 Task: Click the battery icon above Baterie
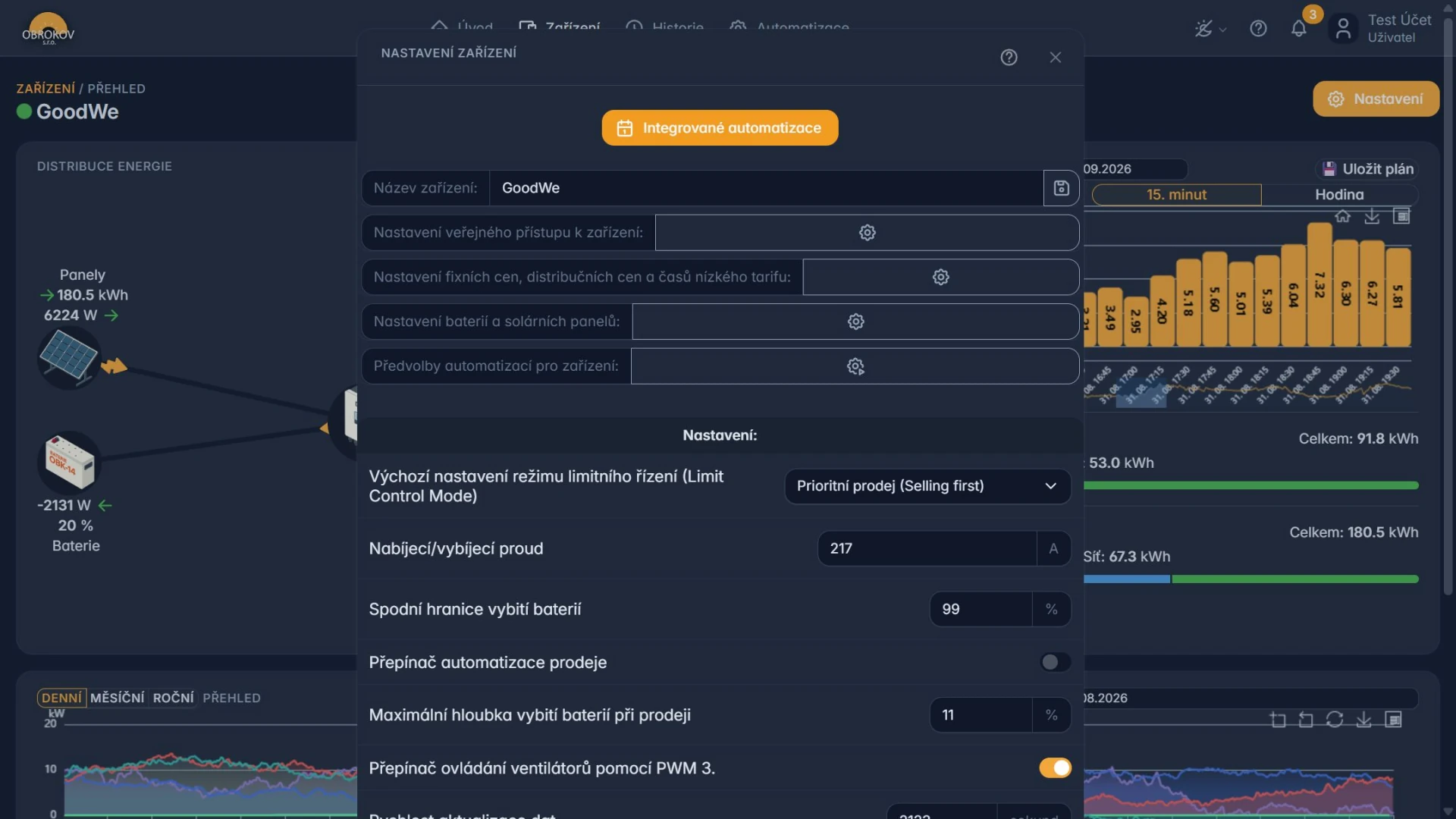point(69,463)
